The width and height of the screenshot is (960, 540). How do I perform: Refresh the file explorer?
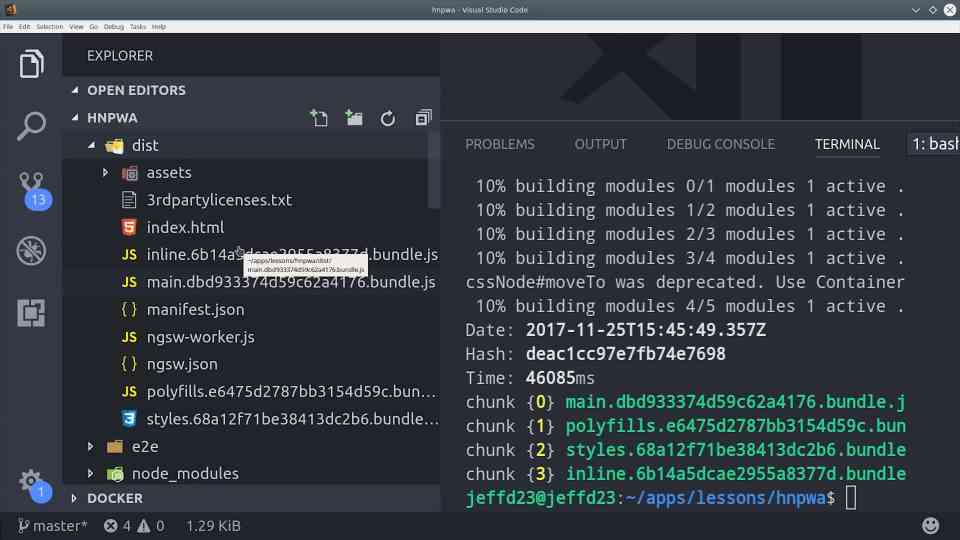388,118
